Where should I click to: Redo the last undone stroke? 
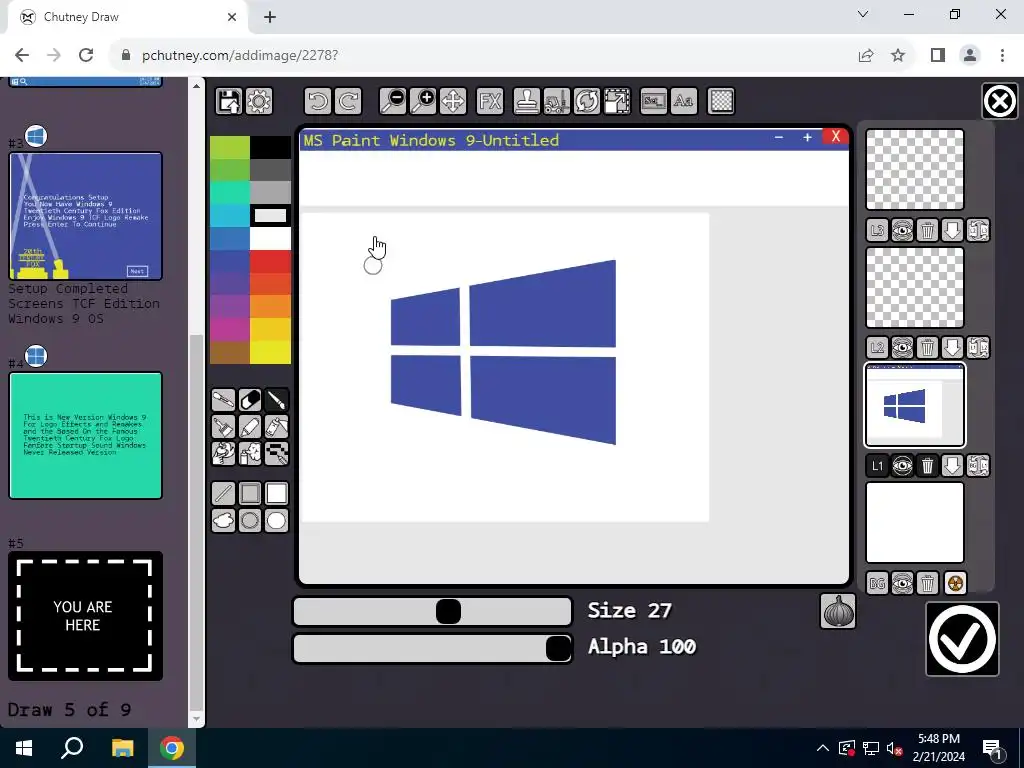pos(348,101)
